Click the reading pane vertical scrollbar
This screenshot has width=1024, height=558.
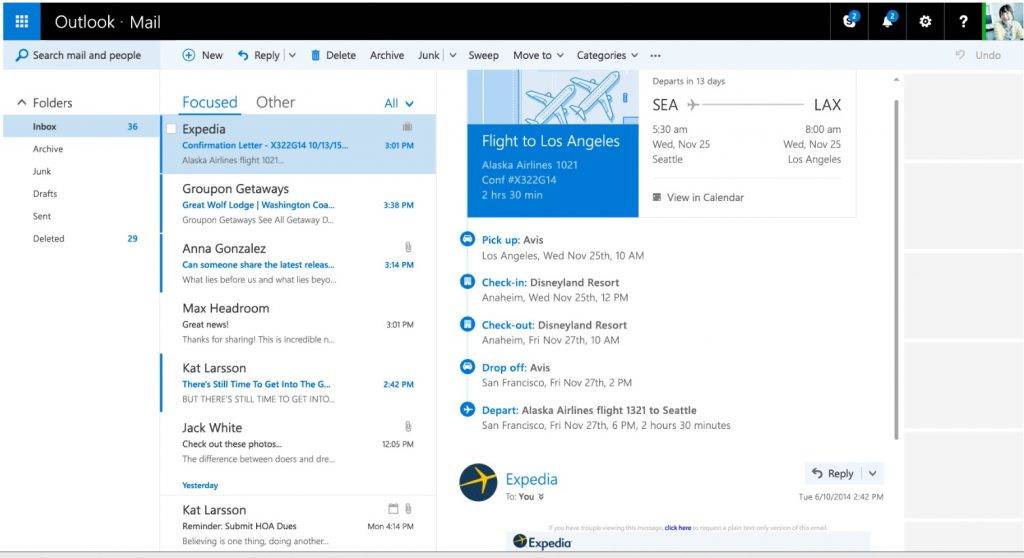click(896, 269)
